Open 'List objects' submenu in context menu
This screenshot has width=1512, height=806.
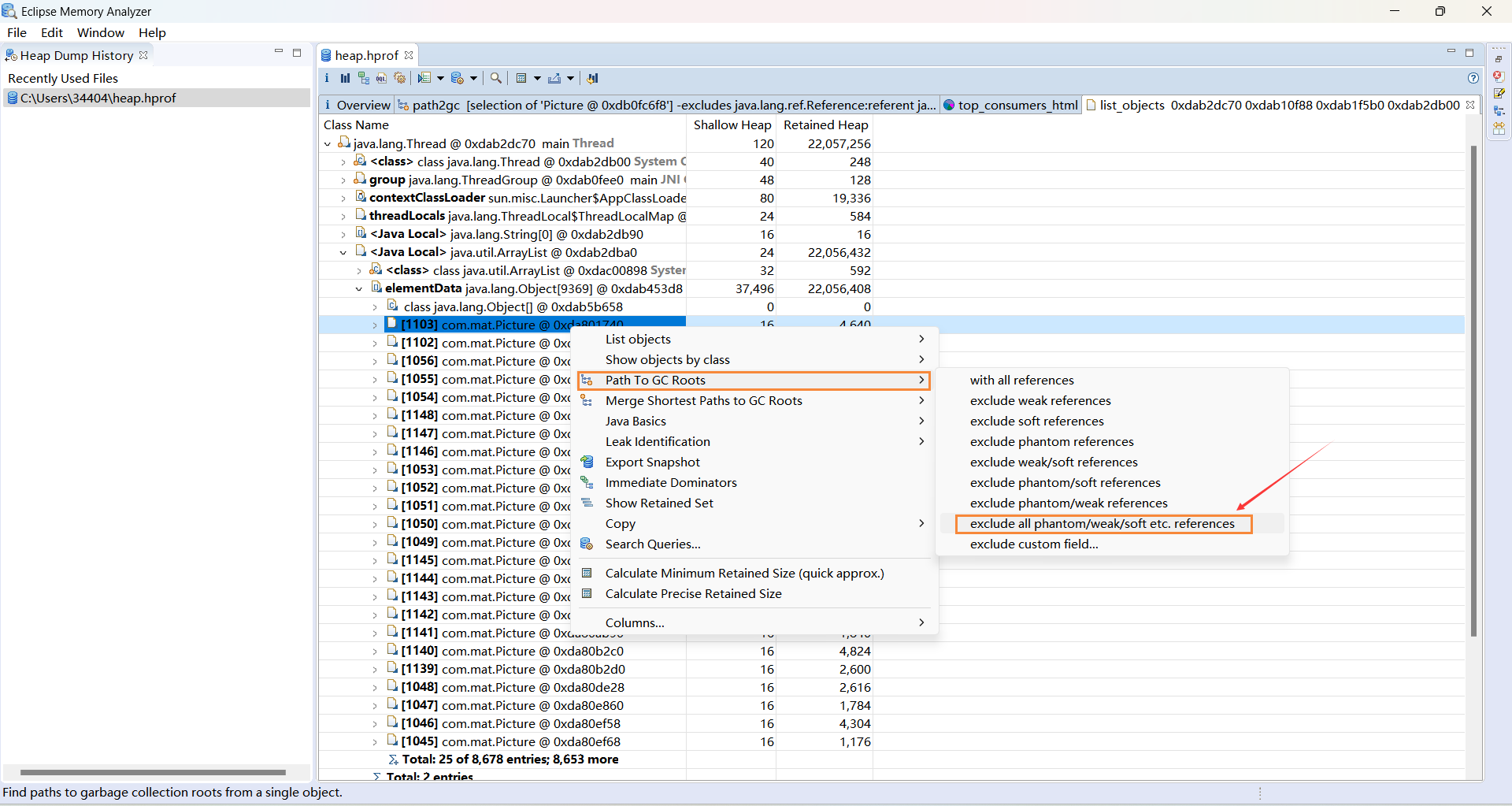click(754, 340)
